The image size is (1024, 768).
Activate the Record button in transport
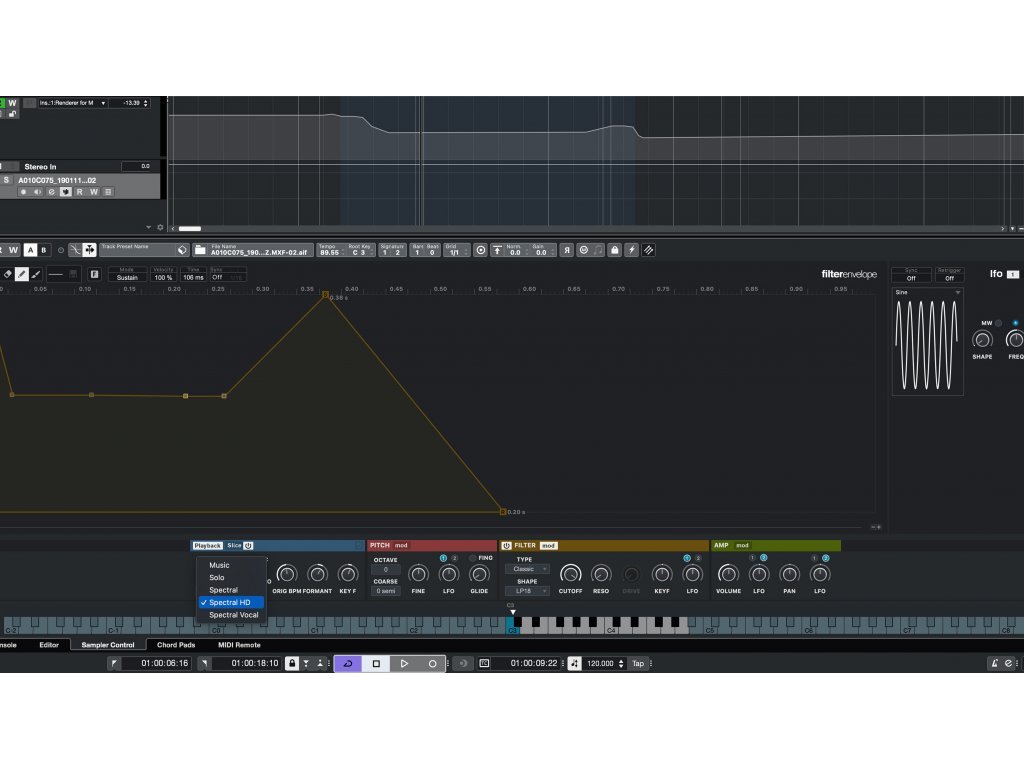432,663
